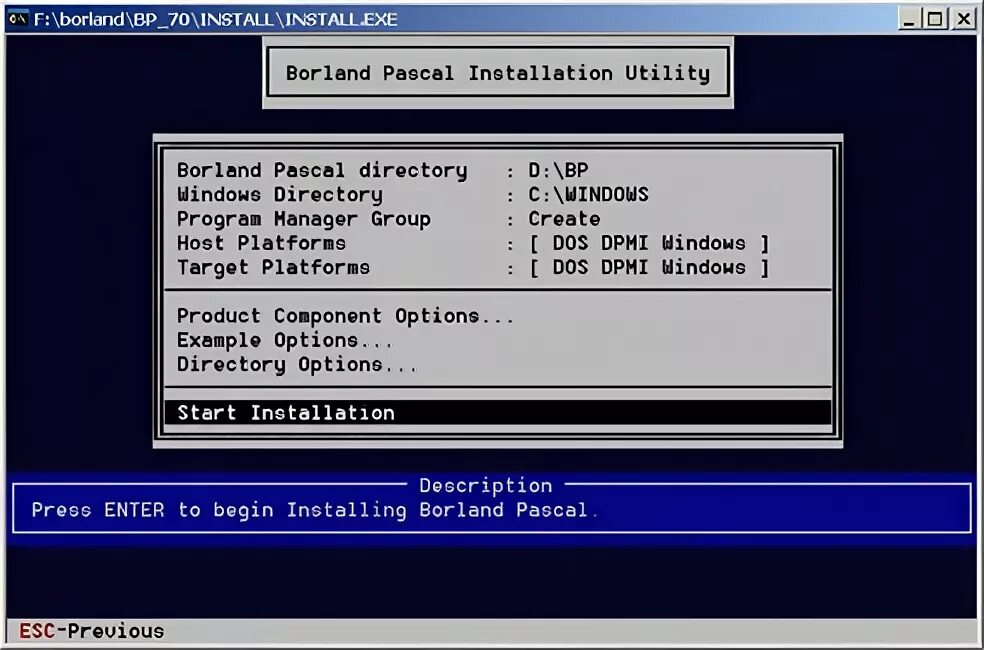Toggle the Create value for Program Manager Group
Image resolution: width=984 pixels, height=650 pixels.
pyautogui.click(x=564, y=219)
